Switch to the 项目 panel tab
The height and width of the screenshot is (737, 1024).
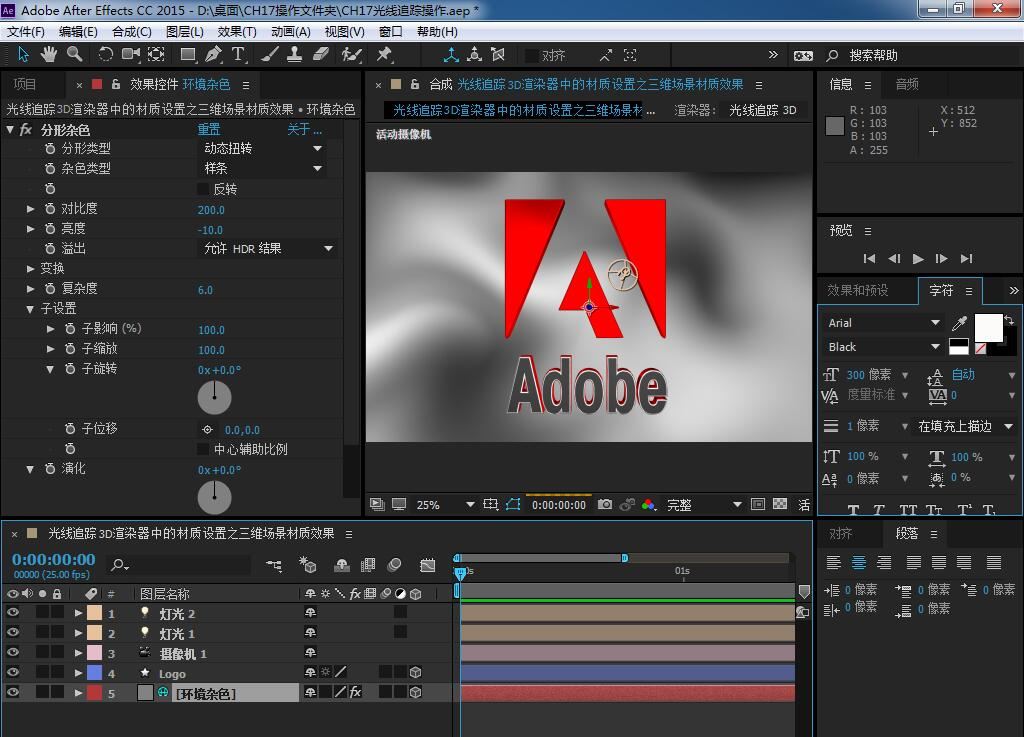[25, 84]
